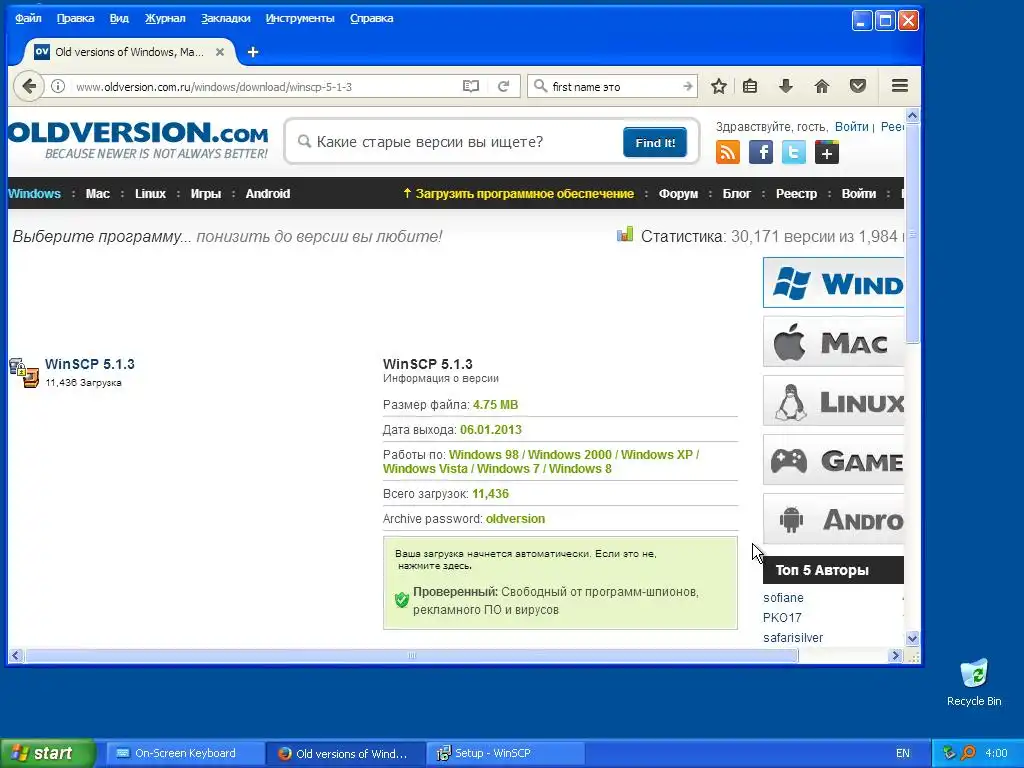The height and width of the screenshot is (768, 1024).
Task: Click the WinSCP 5.1.3 title link
Action: click(x=89, y=364)
